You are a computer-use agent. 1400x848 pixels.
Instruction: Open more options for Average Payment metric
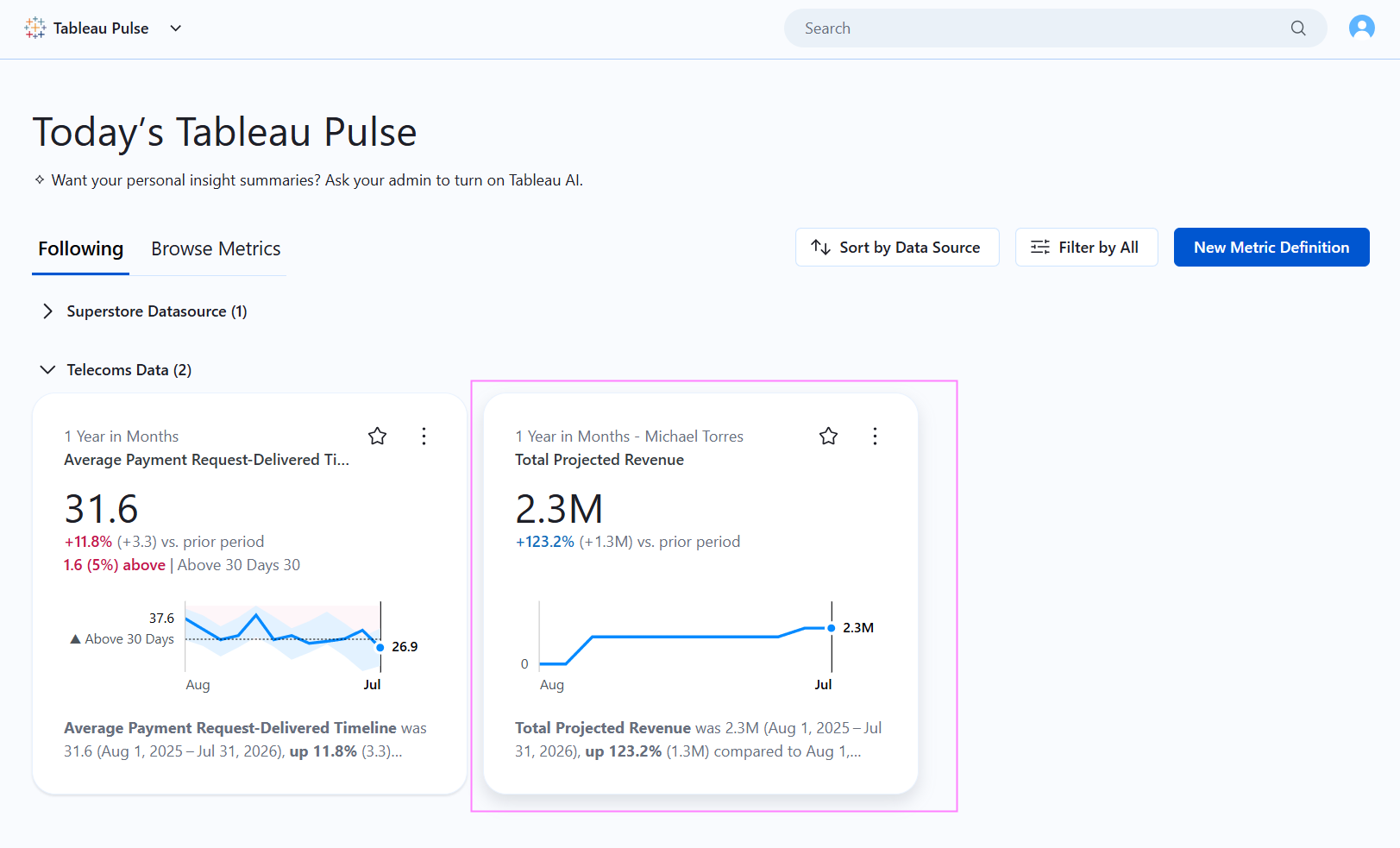point(424,436)
